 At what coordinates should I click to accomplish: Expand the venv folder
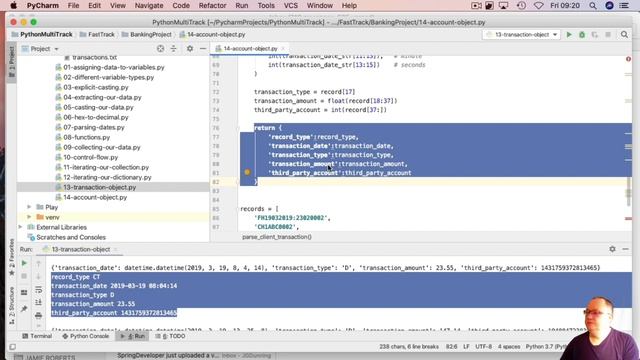click(29, 217)
